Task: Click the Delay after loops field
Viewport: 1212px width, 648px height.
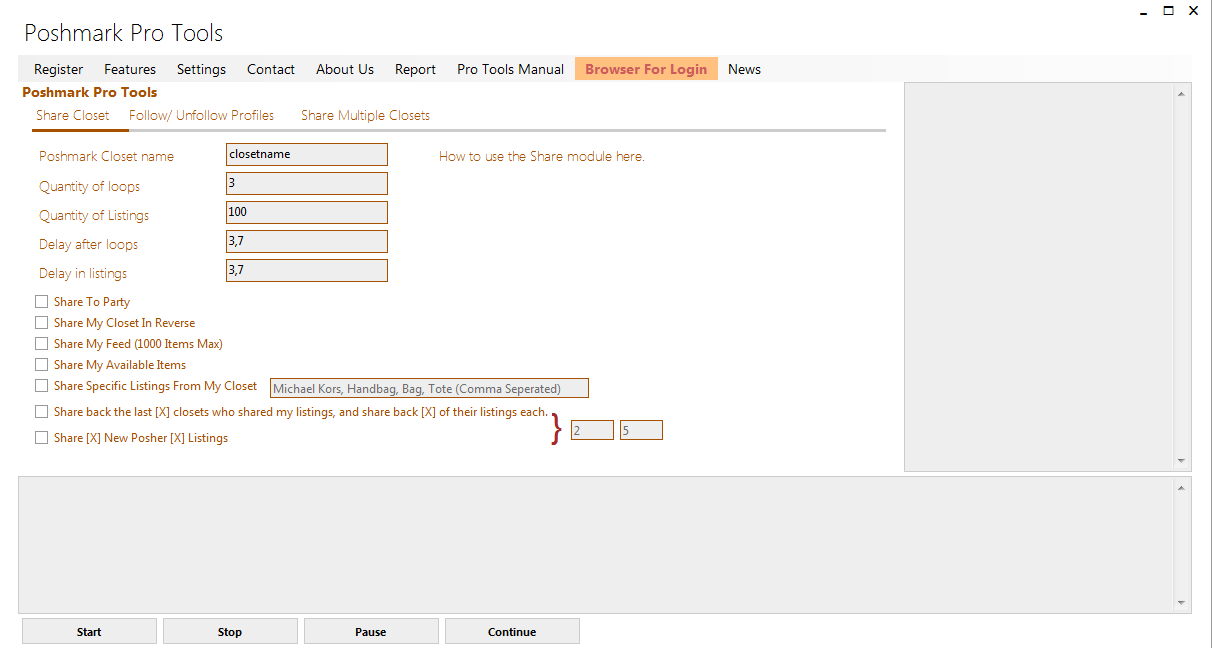Action: point(307,241)
